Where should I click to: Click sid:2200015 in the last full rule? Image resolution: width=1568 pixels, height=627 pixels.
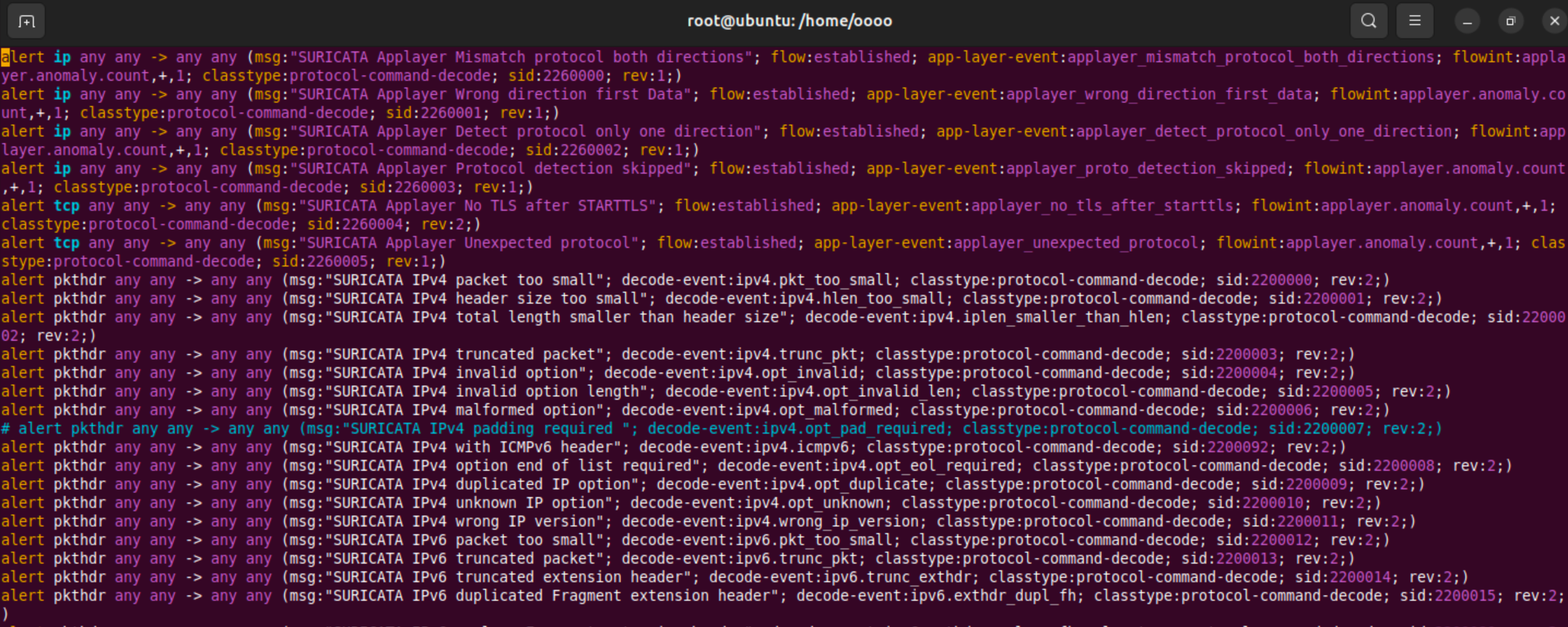[1447, 596]
